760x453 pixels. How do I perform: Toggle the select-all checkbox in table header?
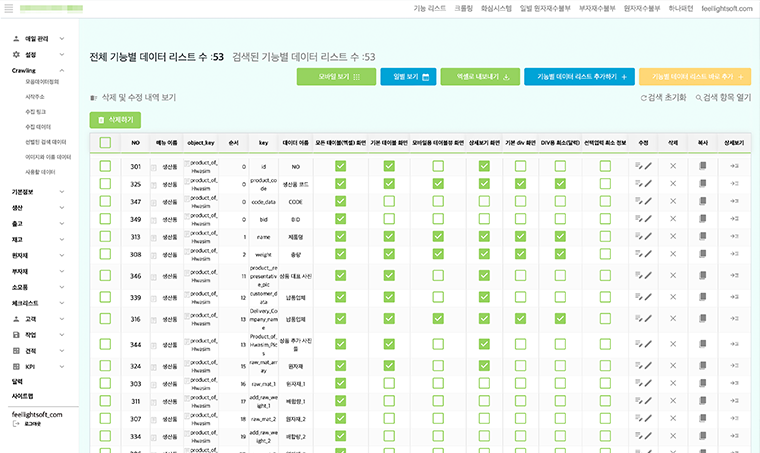coord(106,143)
